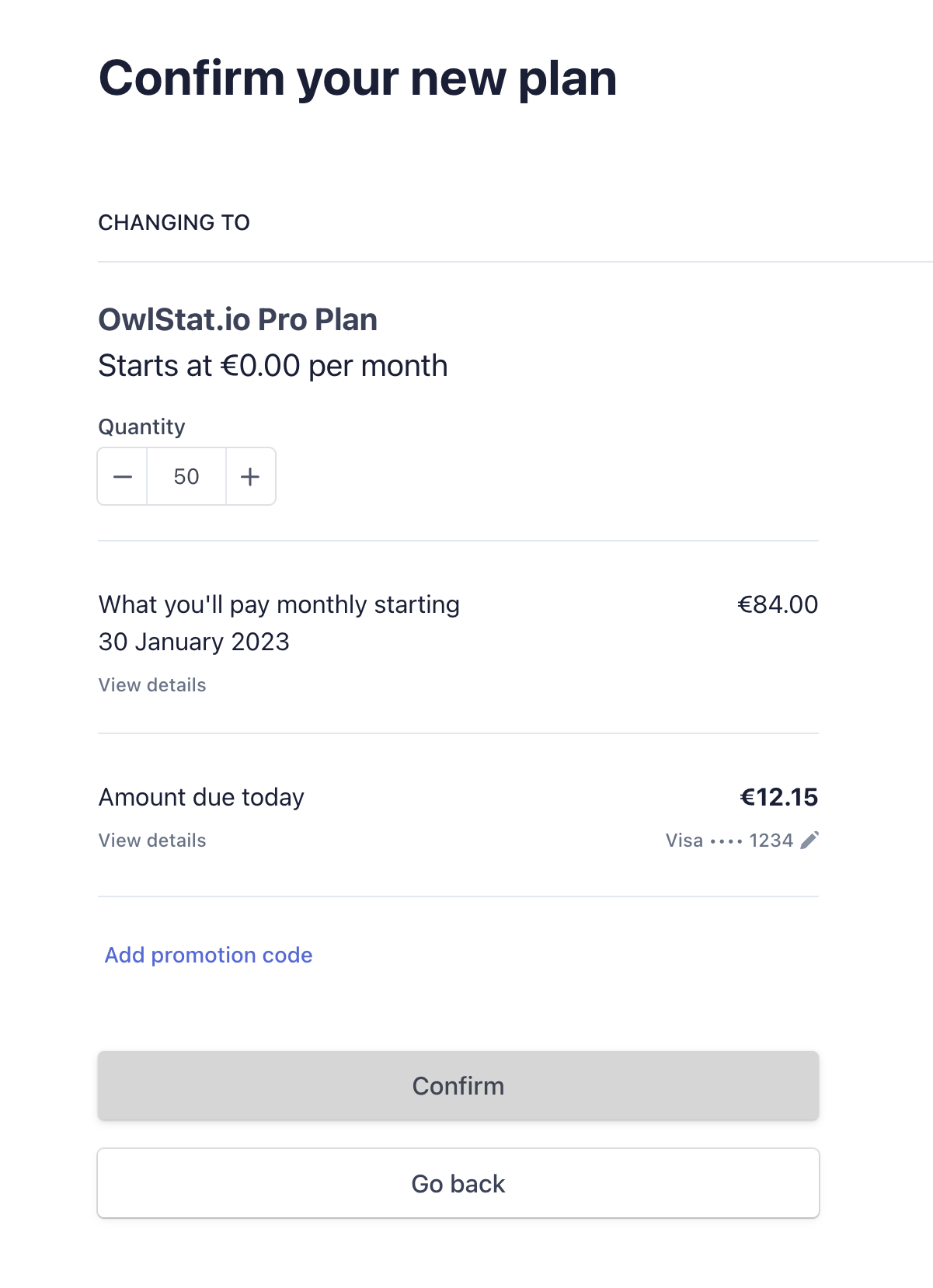View details under monthly payment

152,685
